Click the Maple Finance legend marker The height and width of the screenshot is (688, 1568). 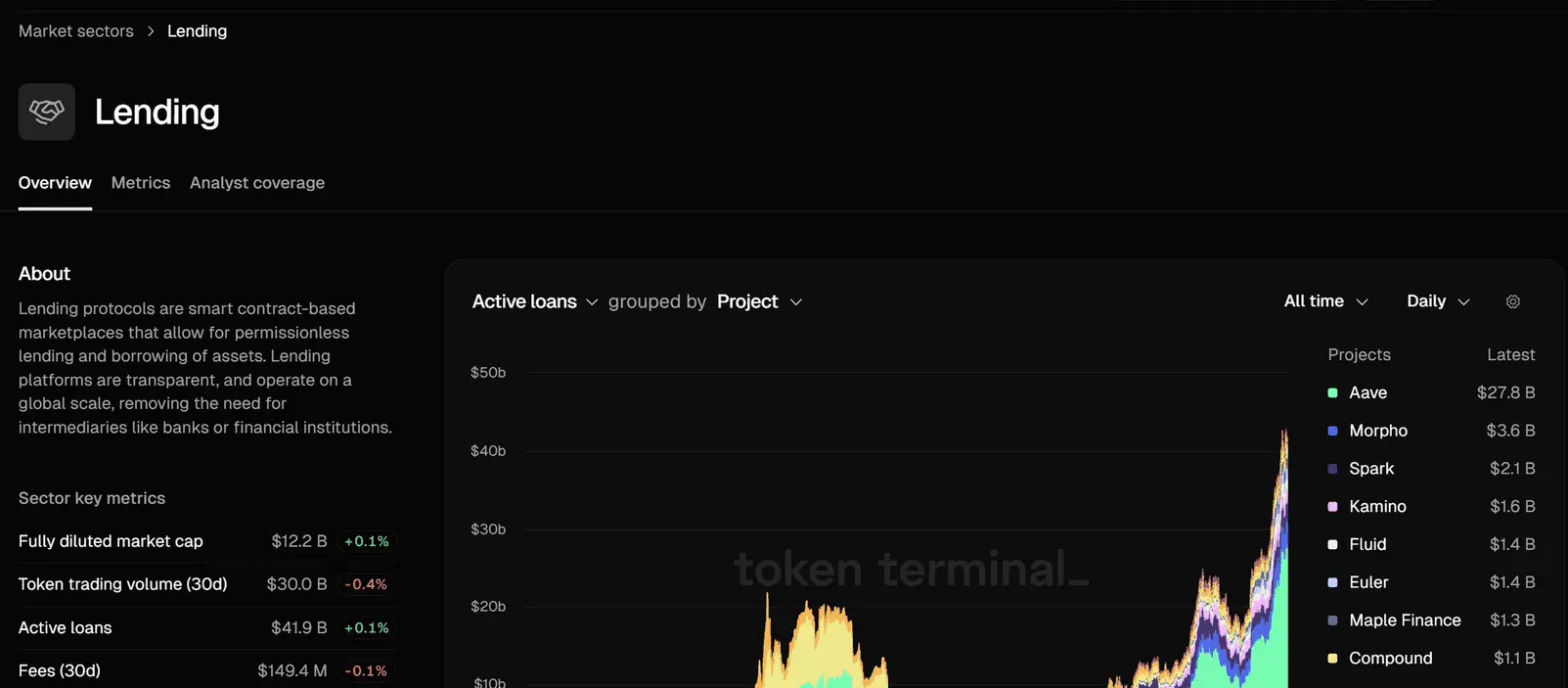[1332, 620]
